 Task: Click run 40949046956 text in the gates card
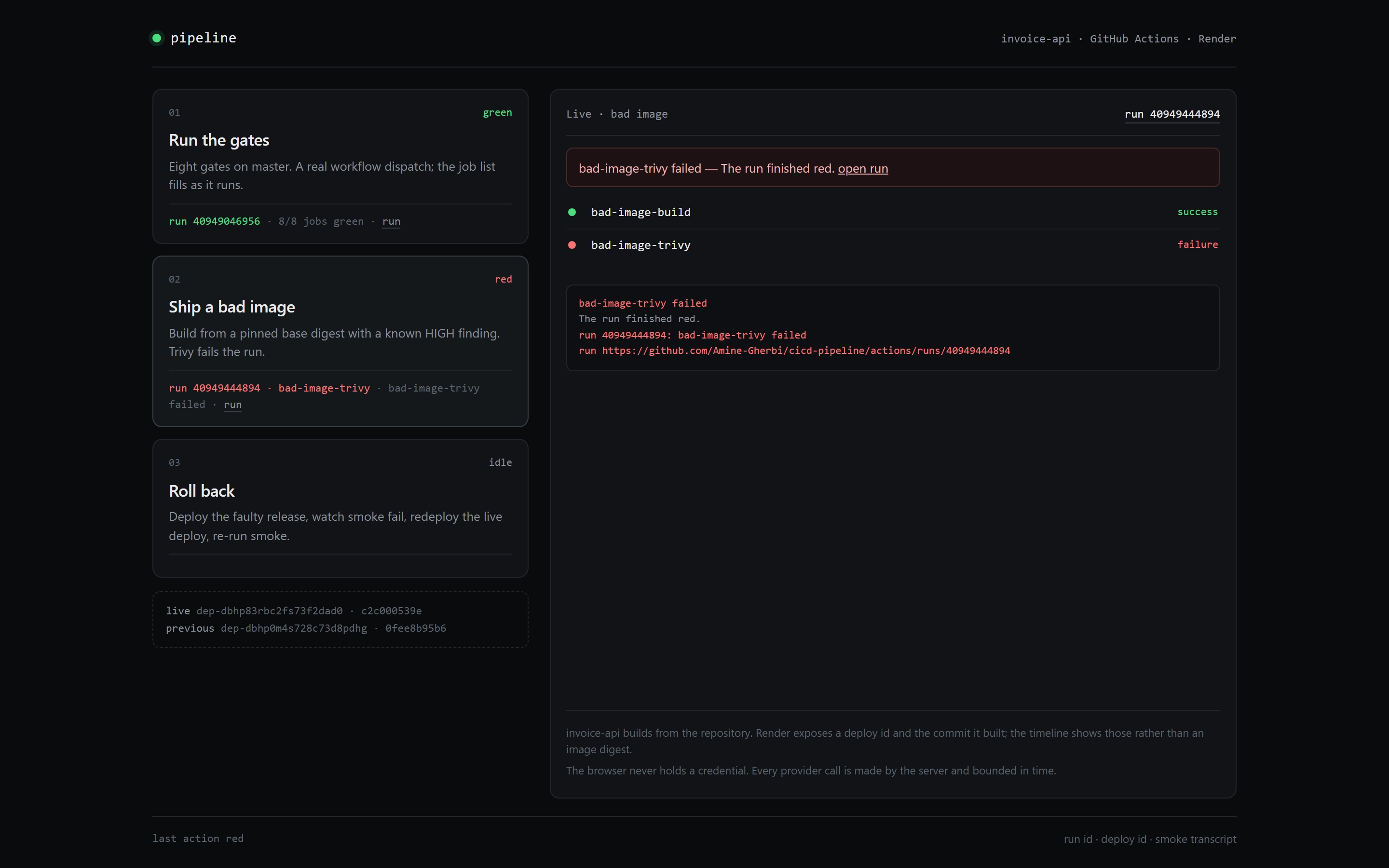click(214, 222)
